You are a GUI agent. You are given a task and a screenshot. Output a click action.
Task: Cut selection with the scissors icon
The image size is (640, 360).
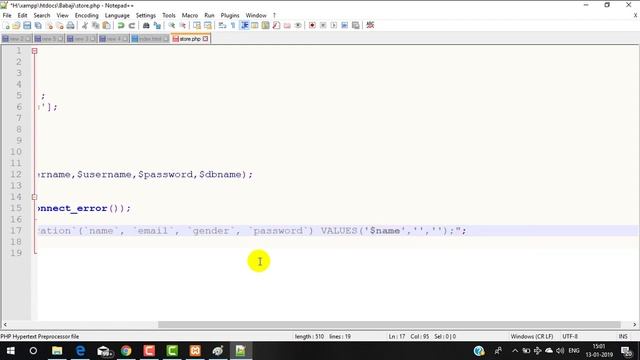click(85, 25)
